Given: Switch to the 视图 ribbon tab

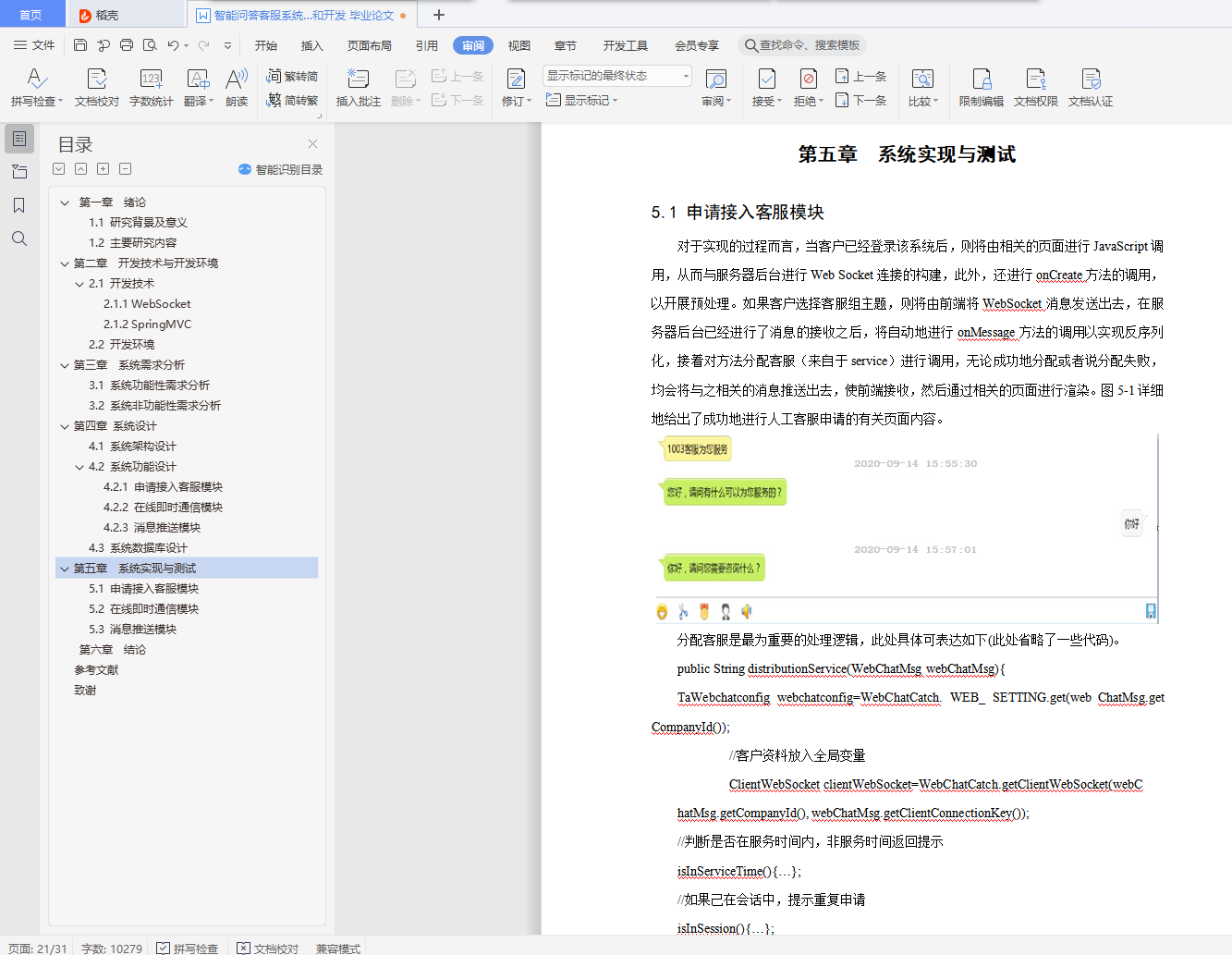Looking at the screenshot, I should pos(519,44).
